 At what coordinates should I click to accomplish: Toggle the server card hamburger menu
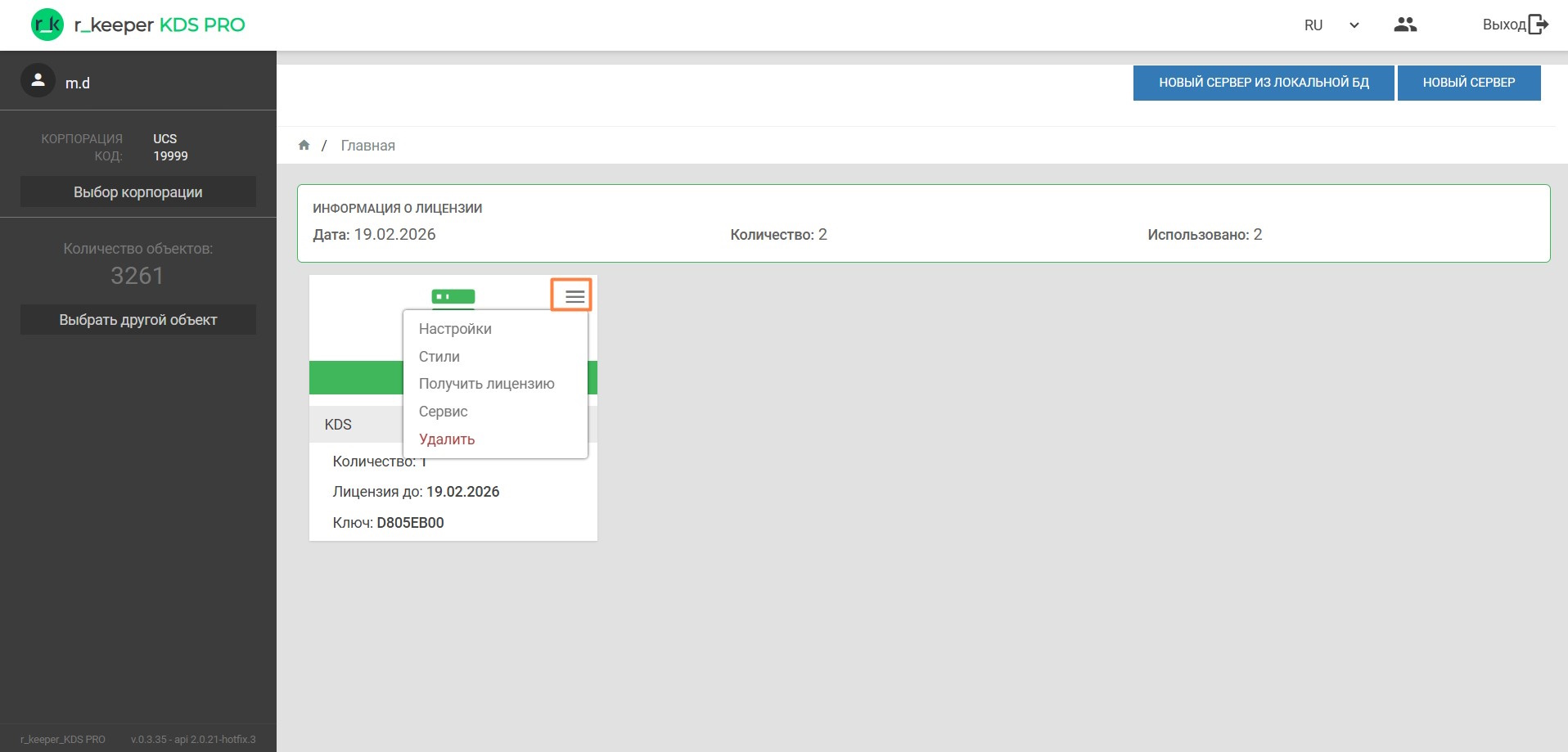point(573,296)
